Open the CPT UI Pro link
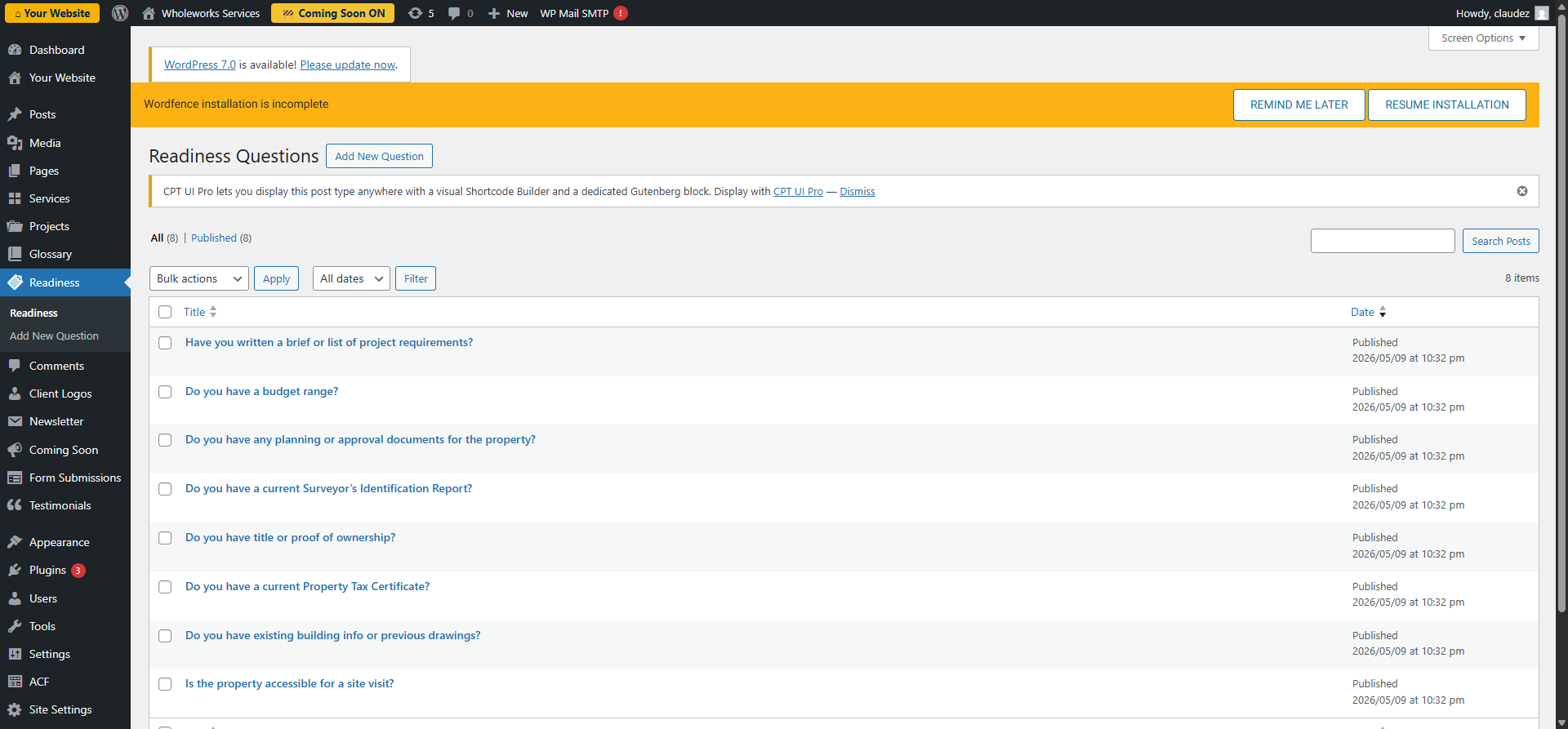This screenshot has height=729, width=1568. pyautogui.click(x=798, y=191)
